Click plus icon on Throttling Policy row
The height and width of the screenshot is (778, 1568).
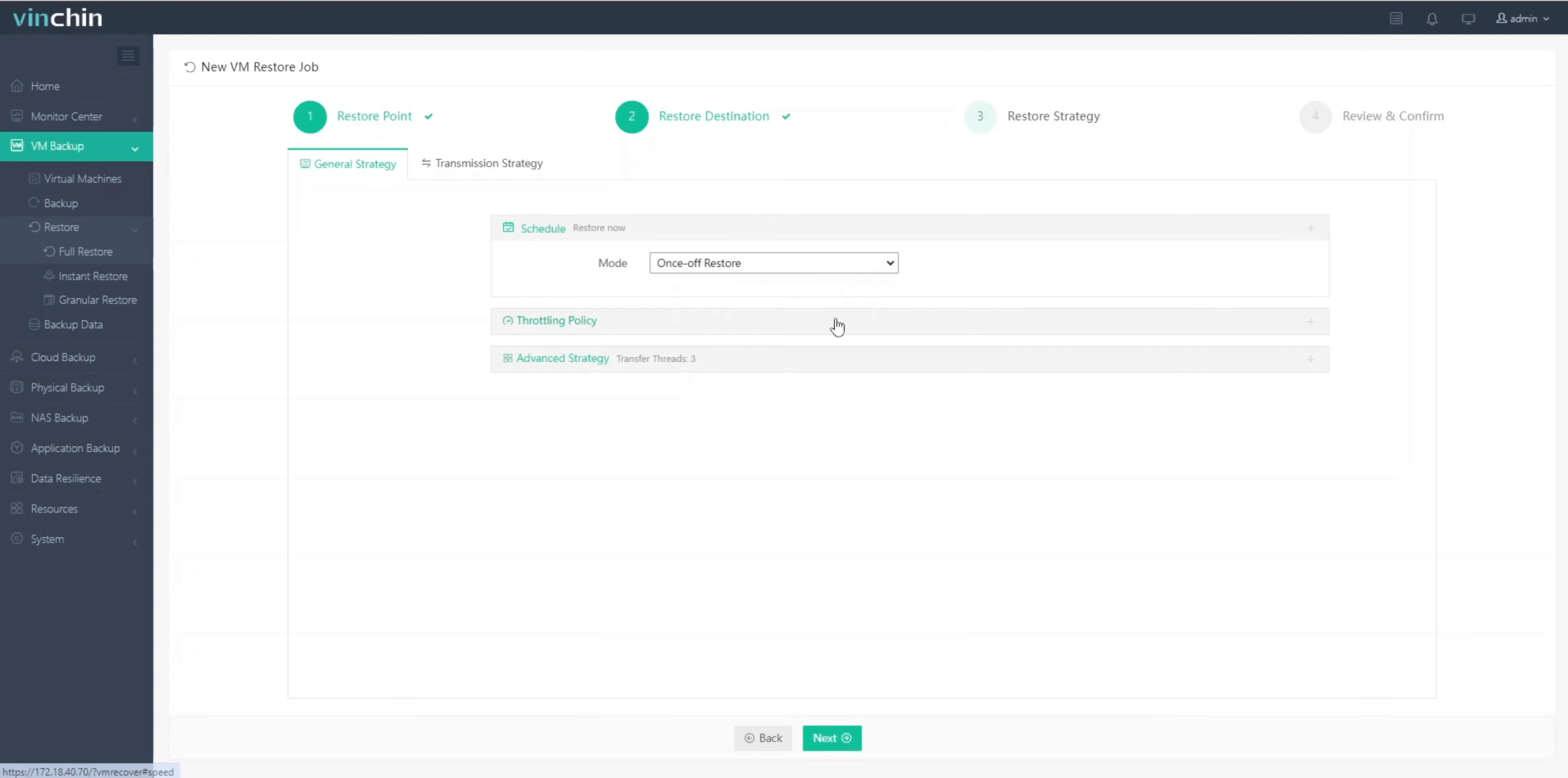tap(1310, 321)
